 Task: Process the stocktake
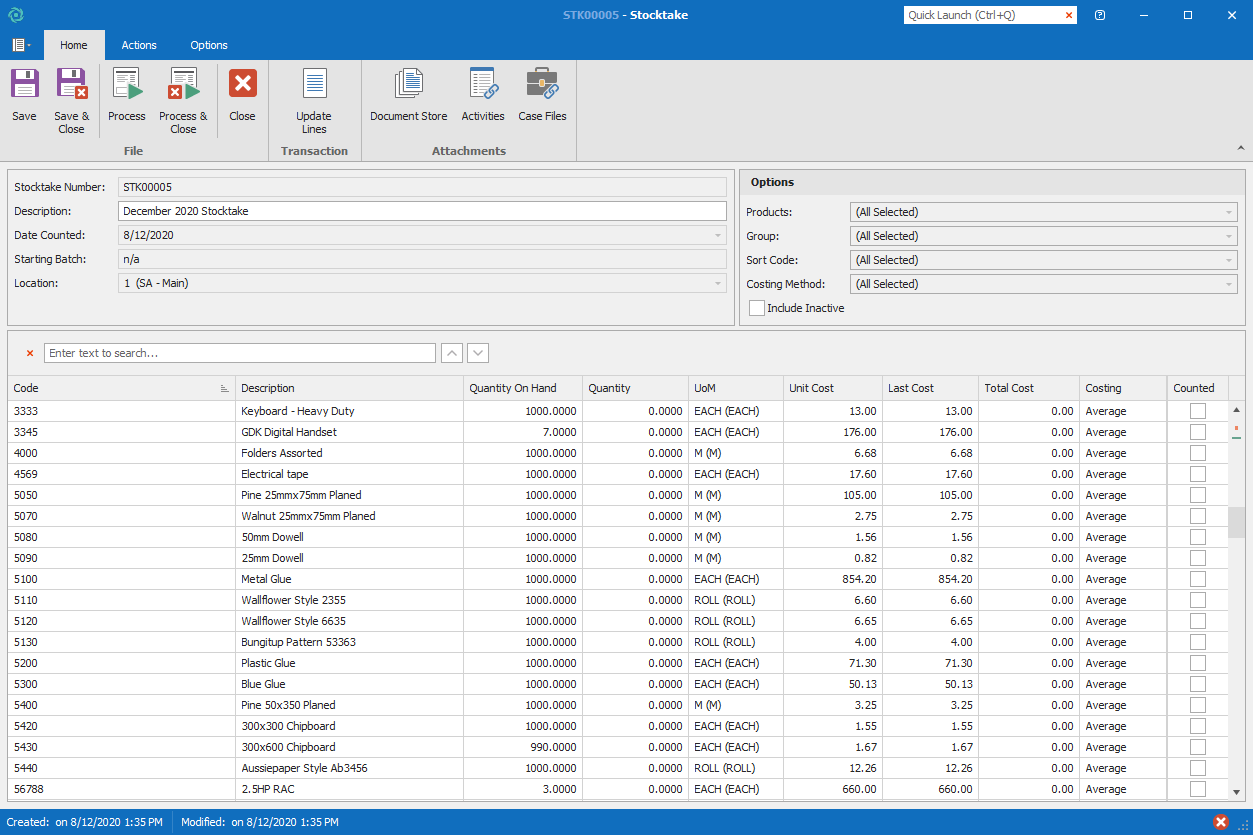point(127,85)
